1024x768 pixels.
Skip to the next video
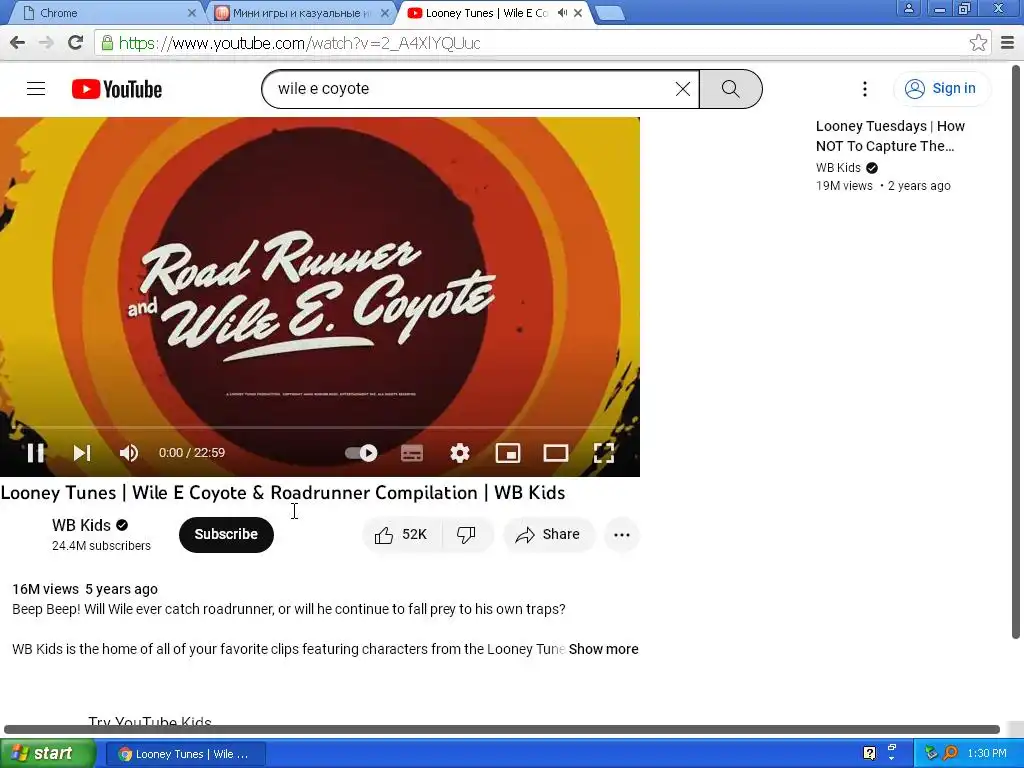82,453
